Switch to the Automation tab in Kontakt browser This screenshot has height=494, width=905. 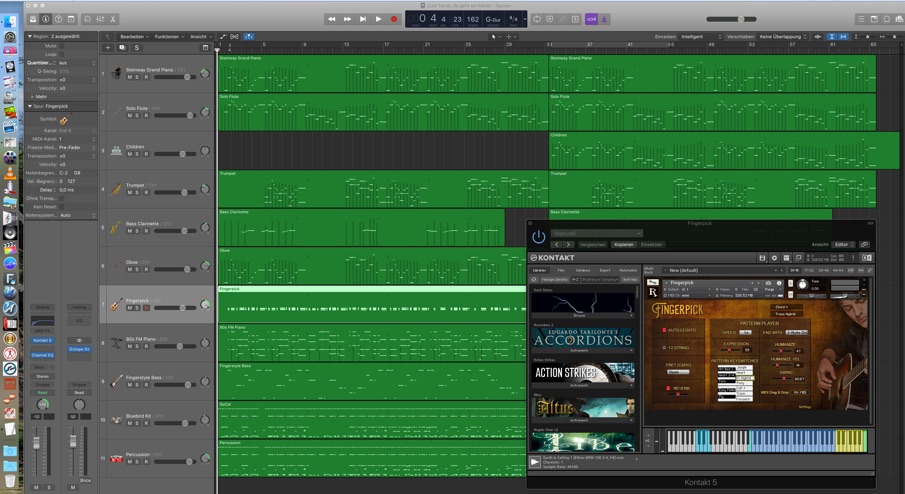tap(628, 270)
